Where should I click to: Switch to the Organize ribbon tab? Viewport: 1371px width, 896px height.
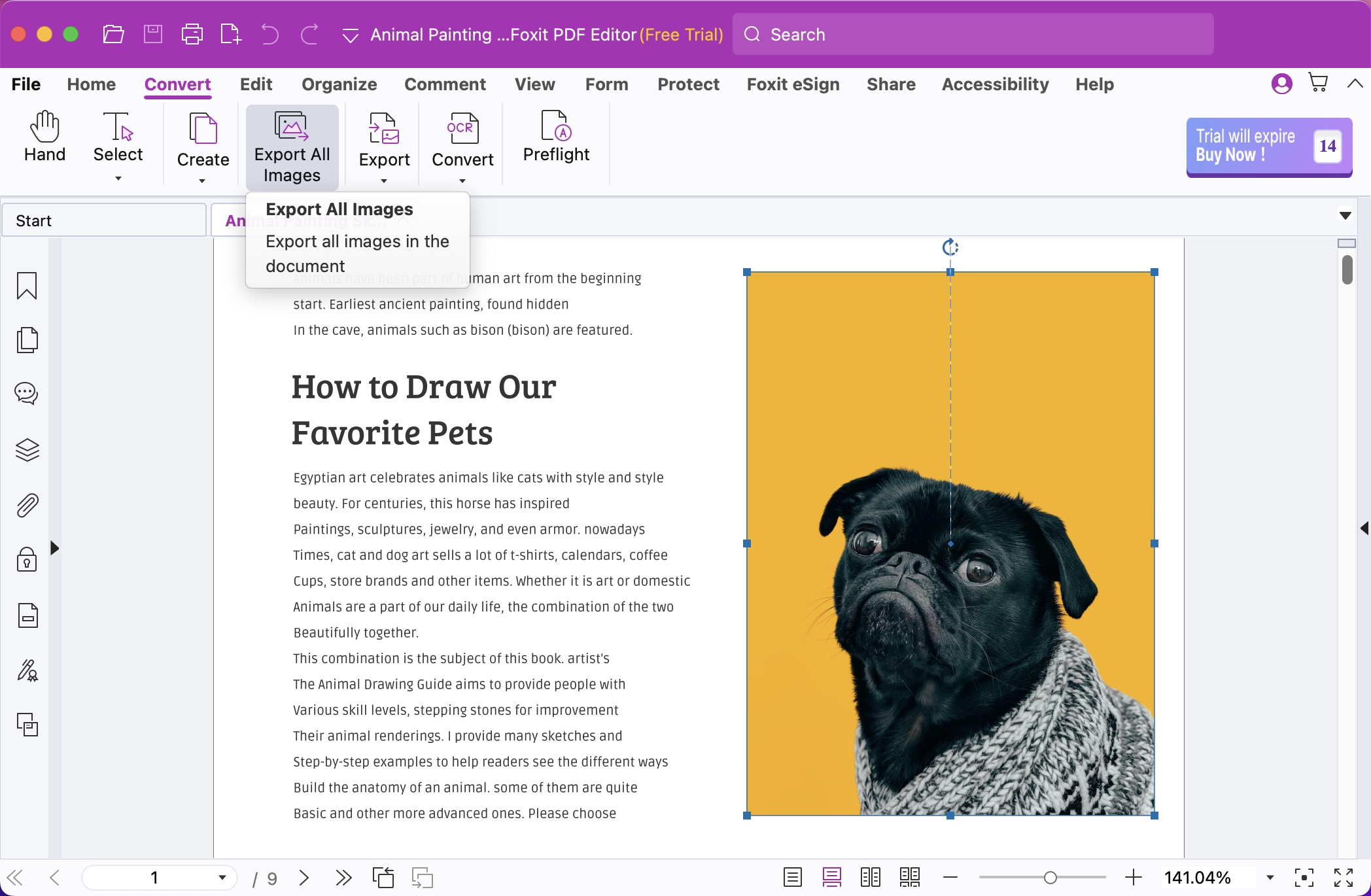click(339, 84)
